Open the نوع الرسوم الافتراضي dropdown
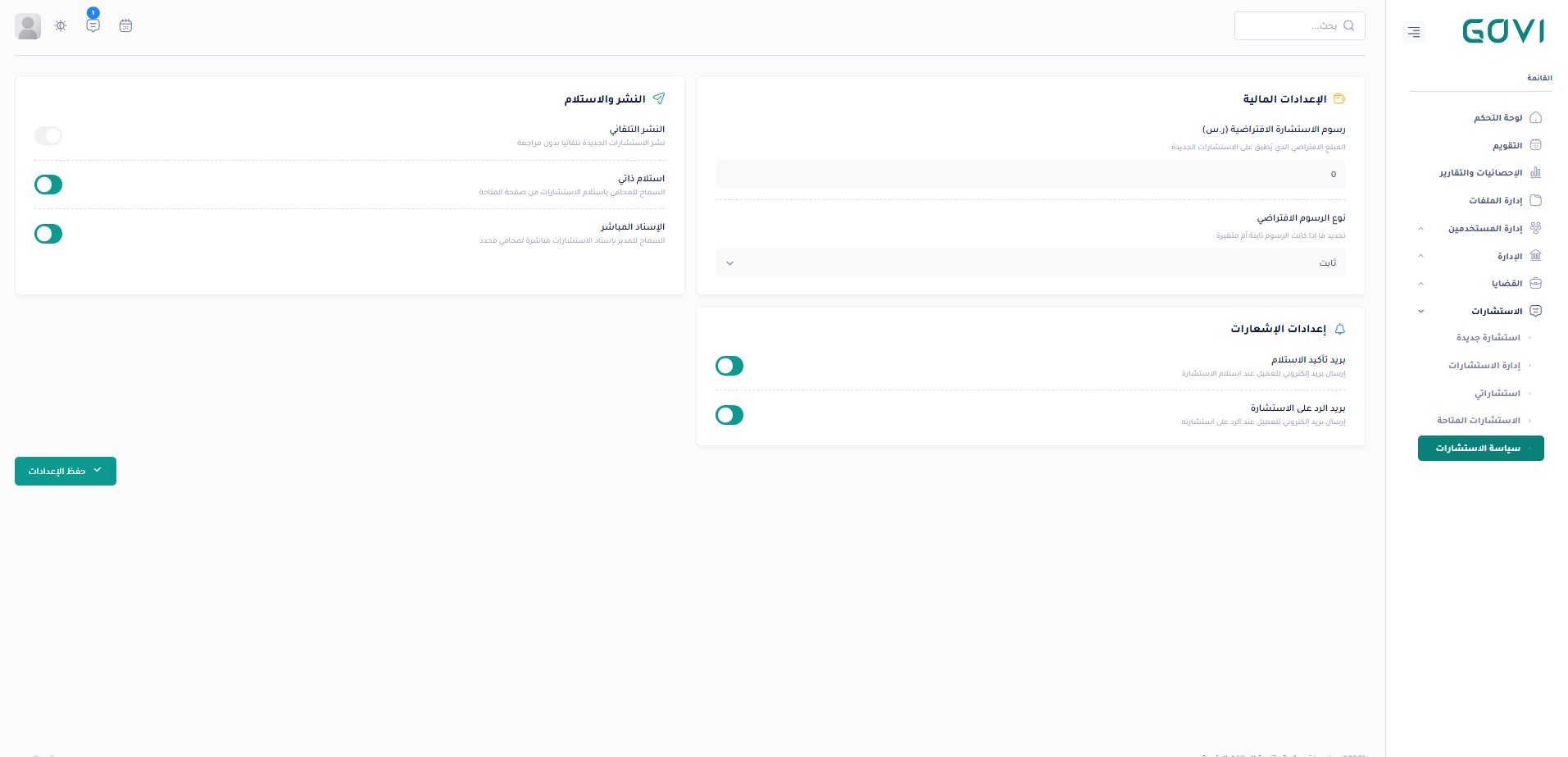Image resolution: width=1568 pixels, height=757 pixels. point(1029,262)
